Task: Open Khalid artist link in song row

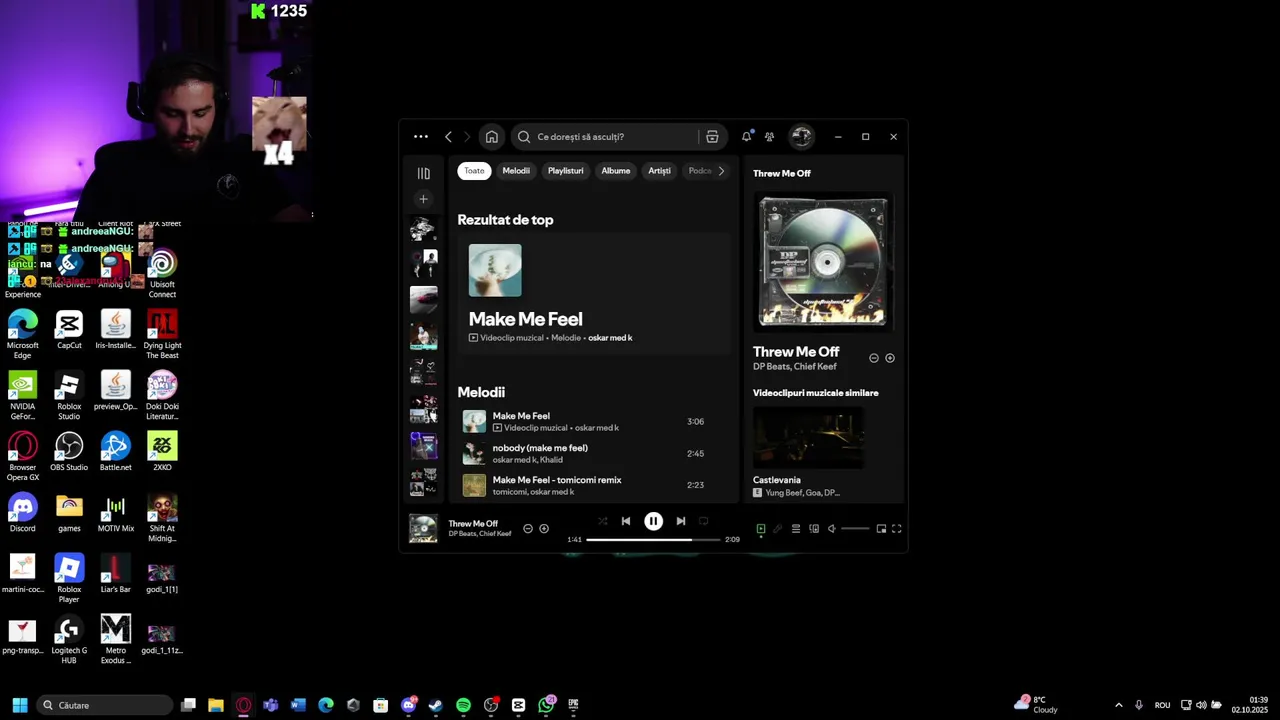Action: 552,460
